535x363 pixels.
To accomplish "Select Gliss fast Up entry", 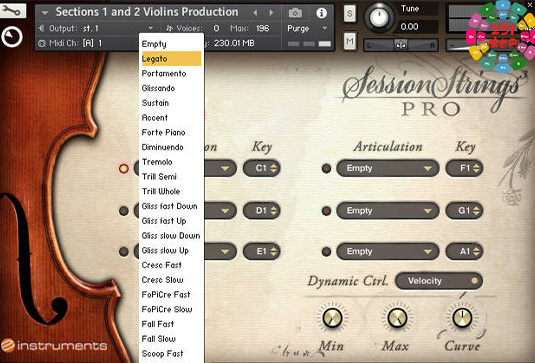I will 171,221.
